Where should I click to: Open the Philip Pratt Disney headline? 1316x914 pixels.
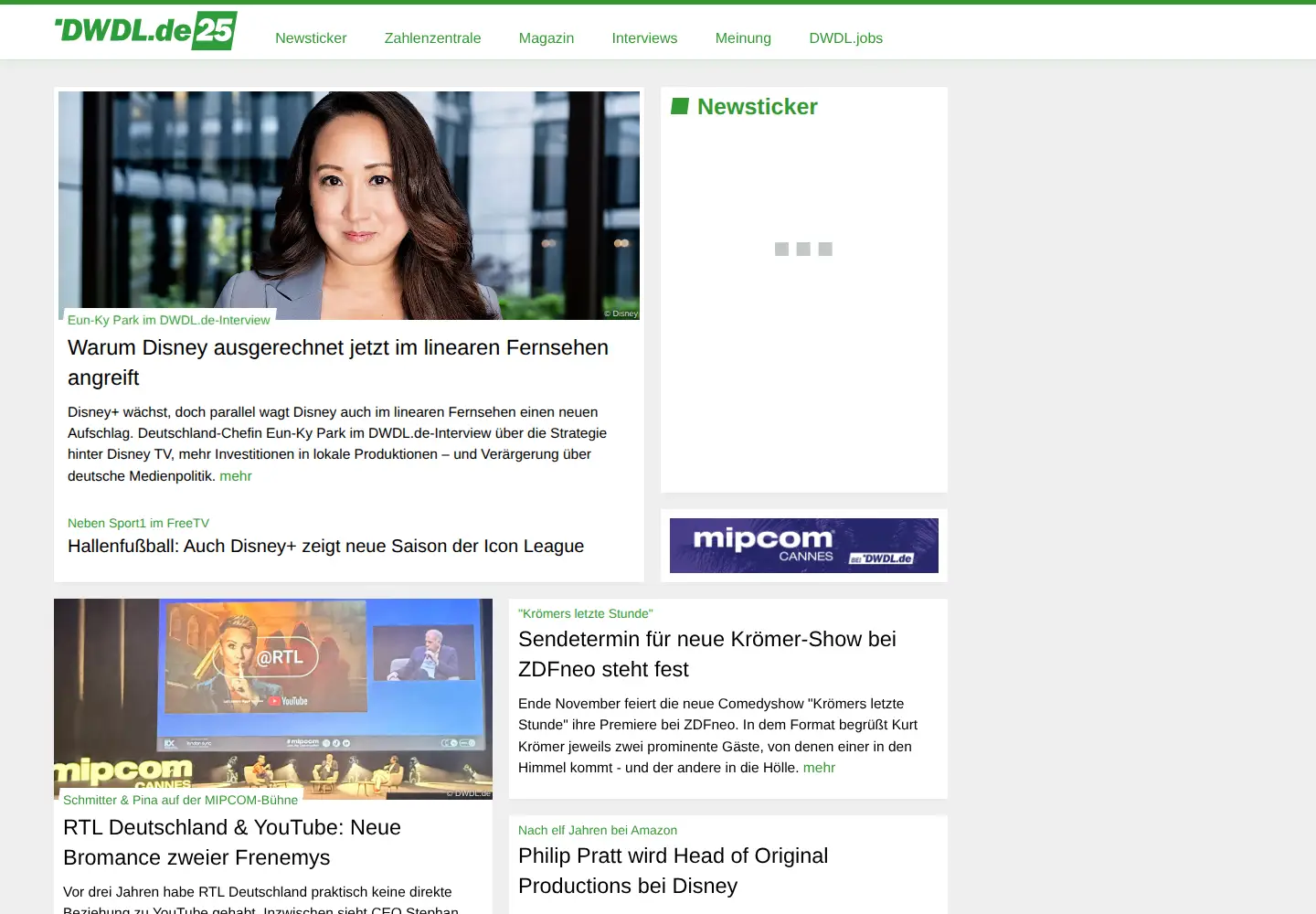point(674,871)
